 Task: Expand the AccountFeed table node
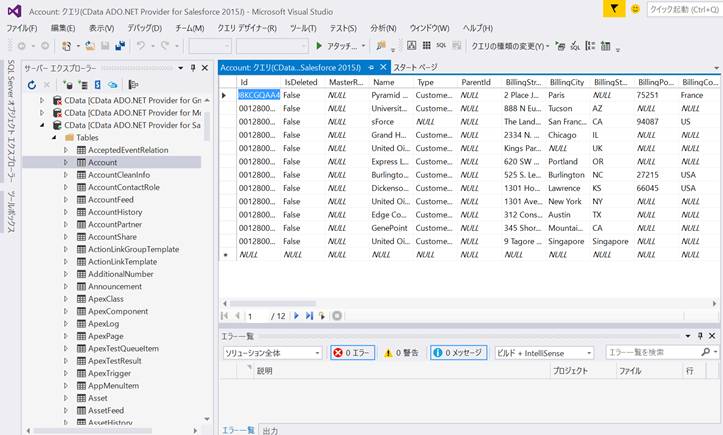pyautogui.click(x=66, y=200)
